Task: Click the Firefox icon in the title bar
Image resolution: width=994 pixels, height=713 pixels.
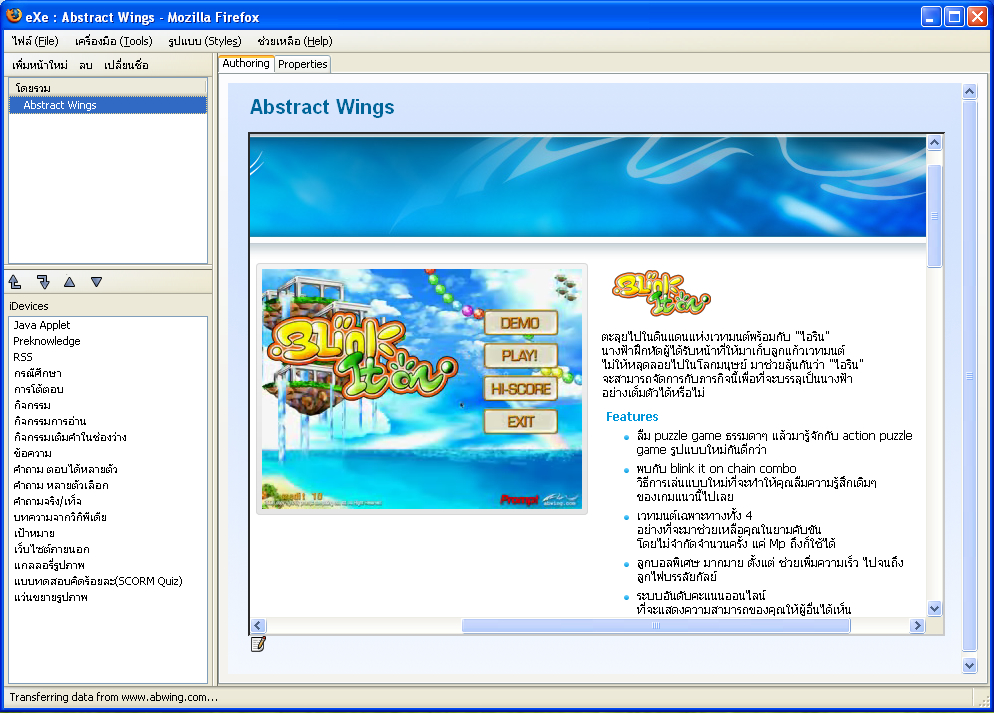Action: coord(13,16)
